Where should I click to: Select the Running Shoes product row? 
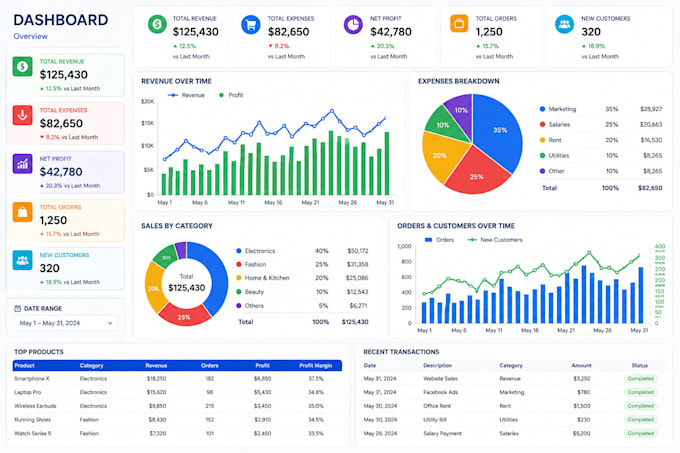177,420
